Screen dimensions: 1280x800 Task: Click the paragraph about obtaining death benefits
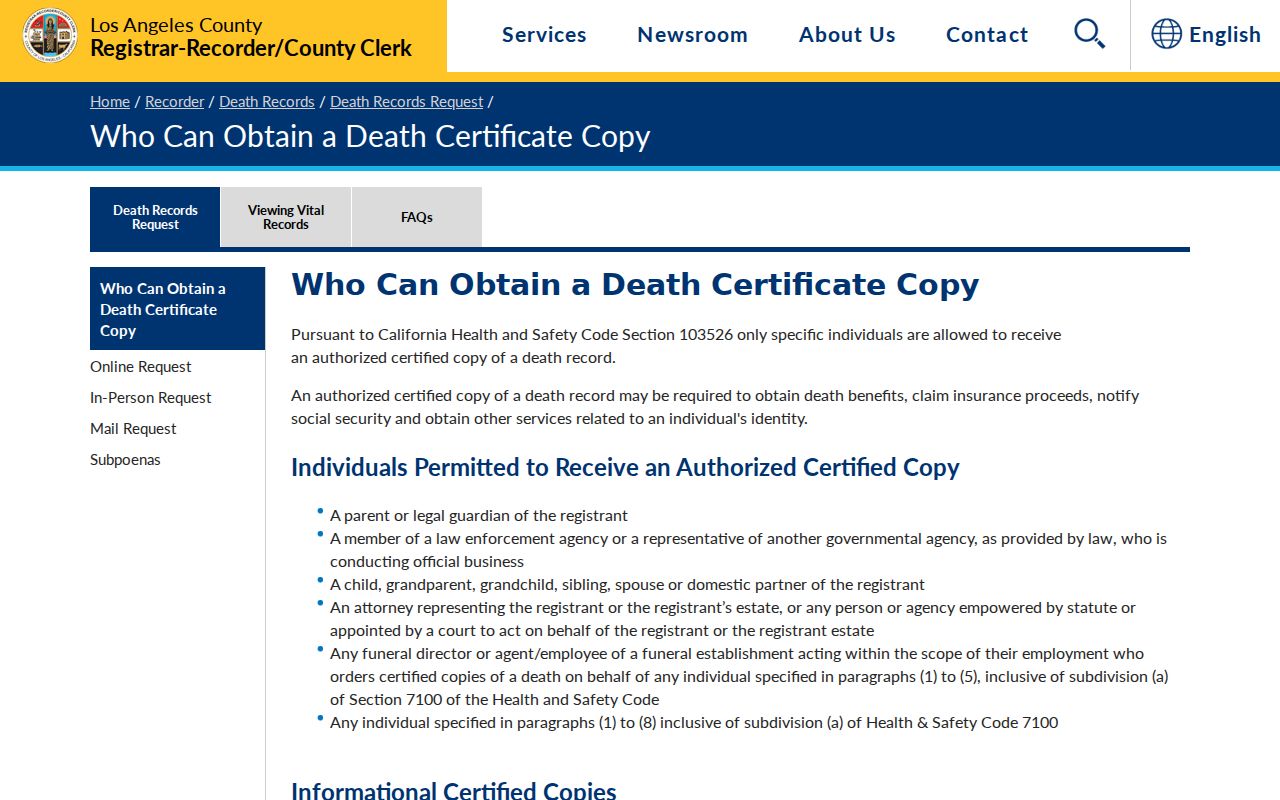pos(715,407)
